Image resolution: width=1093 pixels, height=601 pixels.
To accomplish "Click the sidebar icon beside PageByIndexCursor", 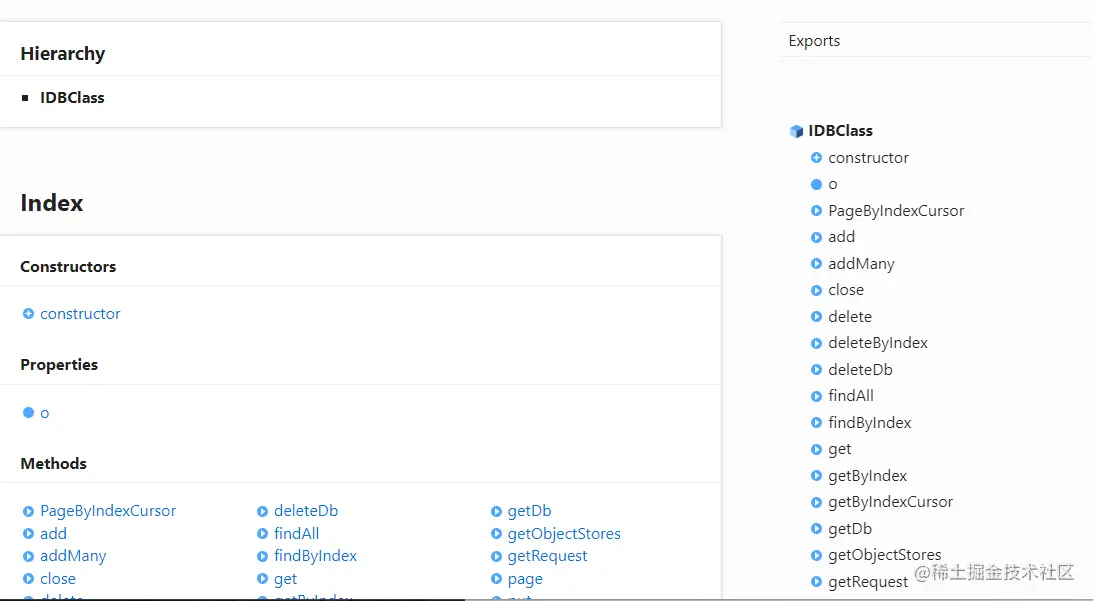I will pos(816,211).
